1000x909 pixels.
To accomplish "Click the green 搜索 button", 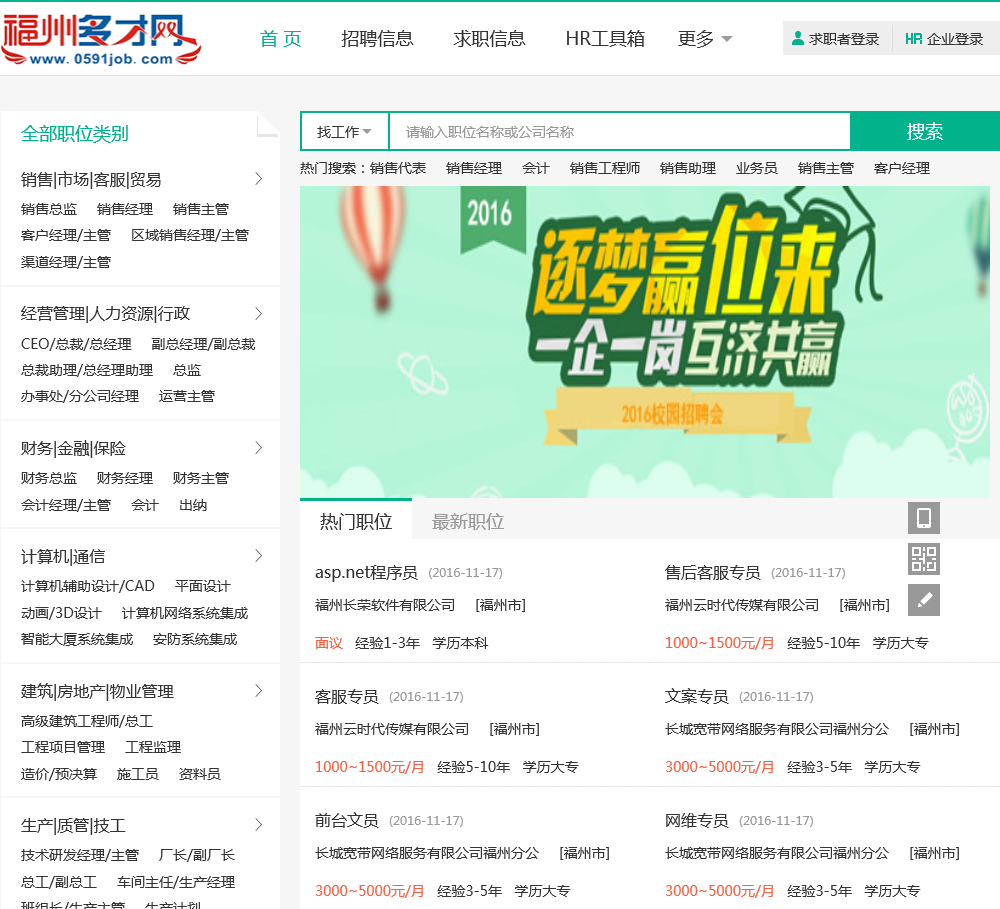I will [925, 131].
